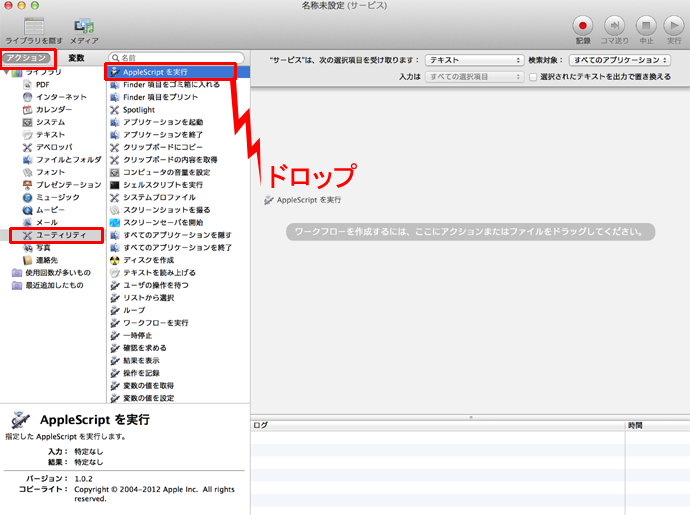Enable 選択されたテキストを出力で置き換える checkbox
The width and height of the screenshot is (690, 515).
pyautogui.click(x=533, y=77)
